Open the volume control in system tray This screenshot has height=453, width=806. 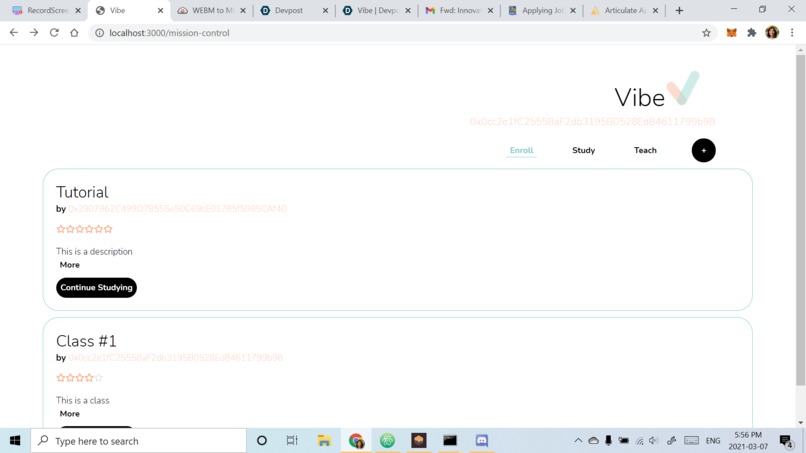point(654,441)
